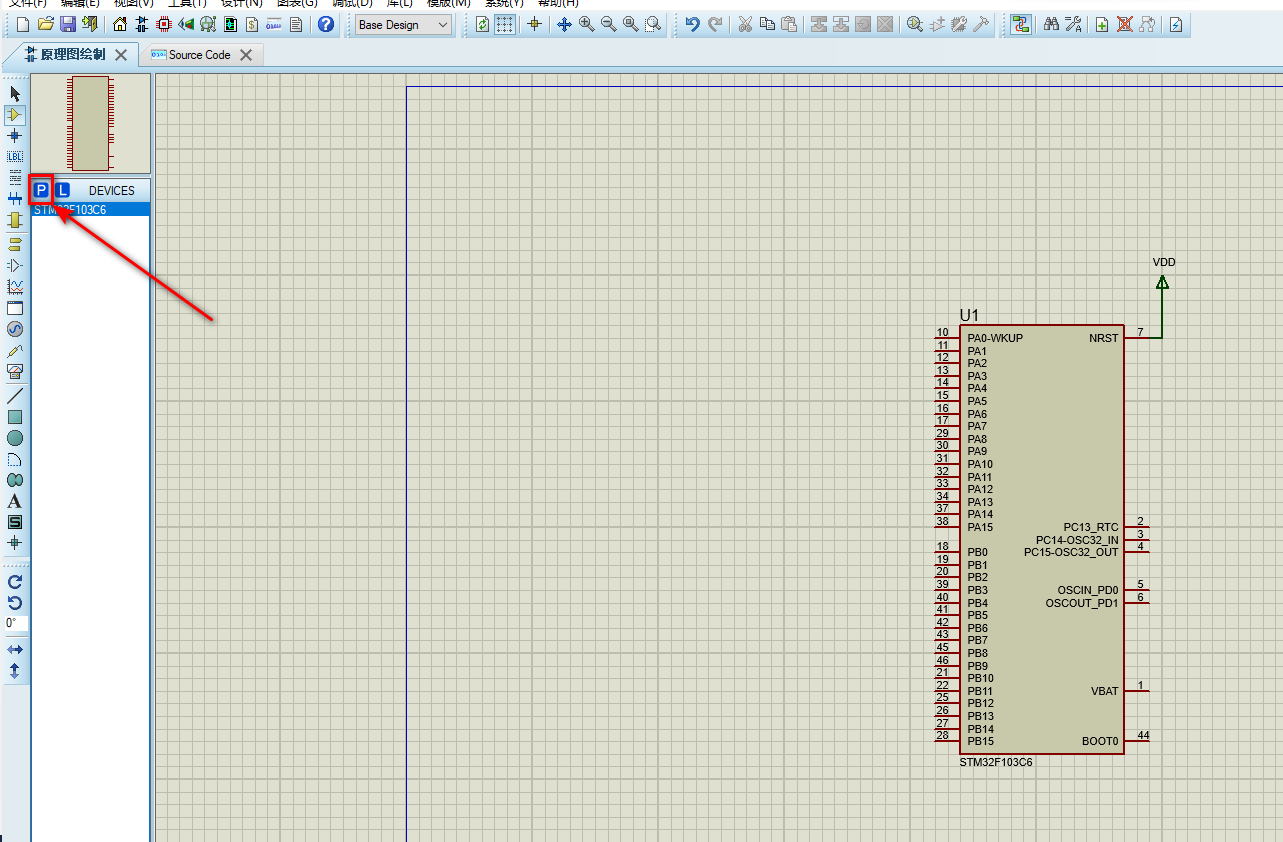The width and height of the screenshot is (1283, 842).
Task: Open Bill of Materials dollar icon
Action: (x=252, y=24)
